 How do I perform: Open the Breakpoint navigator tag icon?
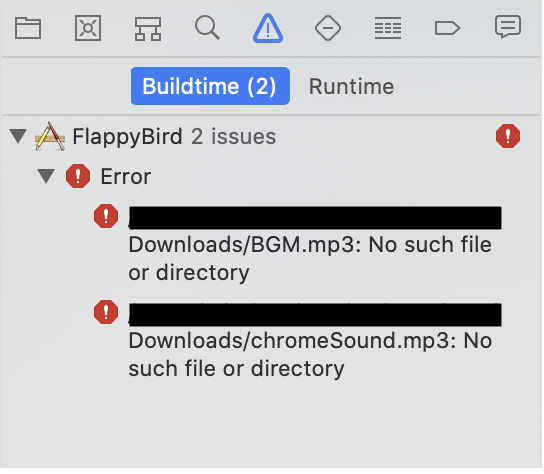pos(448,28)
